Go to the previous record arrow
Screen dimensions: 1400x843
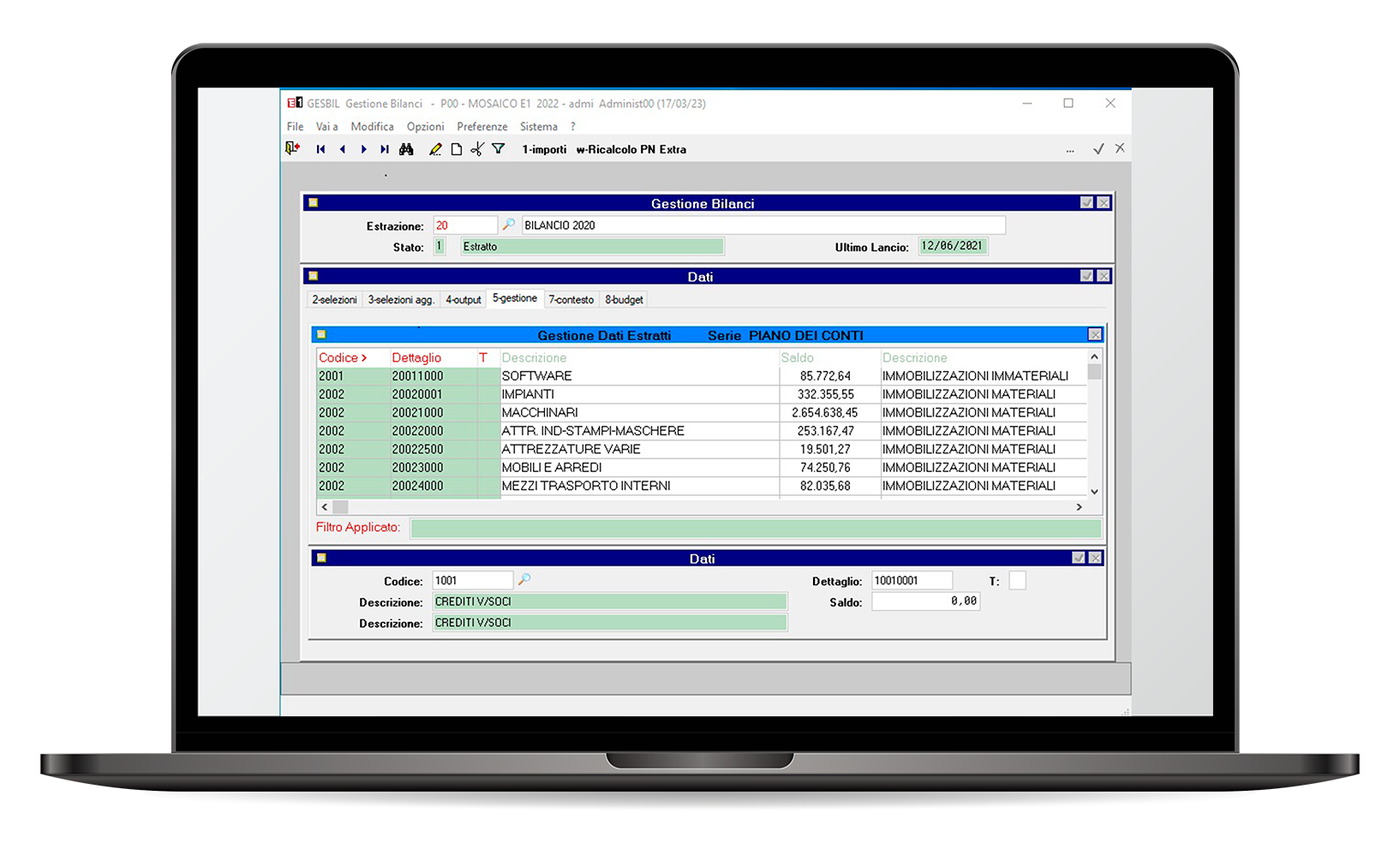(x=343, y=149)
